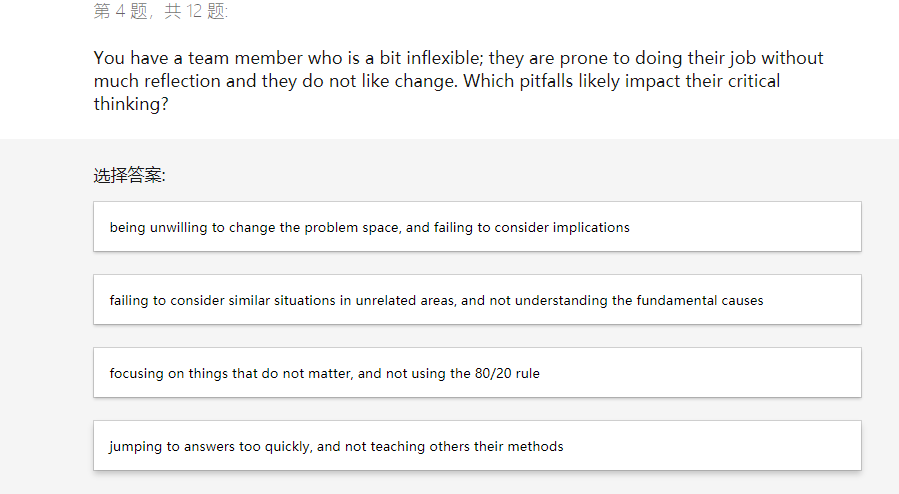Click "thinking?" at the end of the question

(x=131, y=104)
